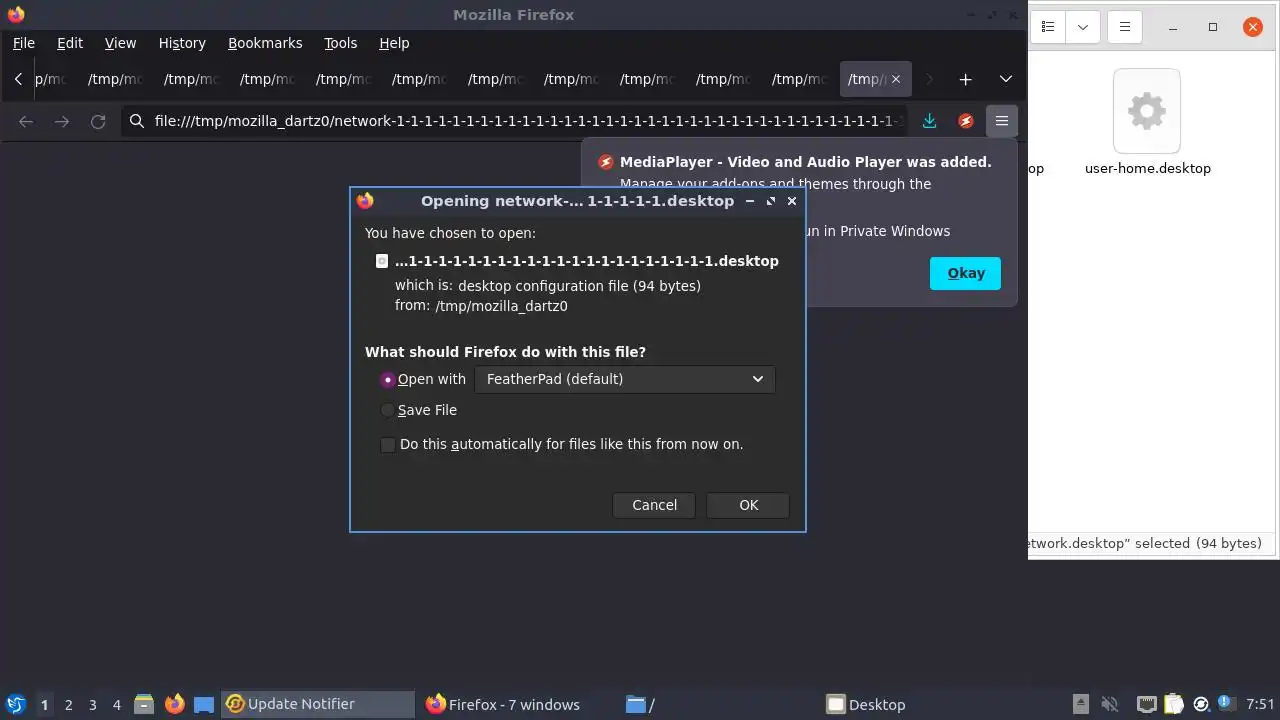Click the 7:51 clock in the panel
The image size is (1280, 720).
1260,704
